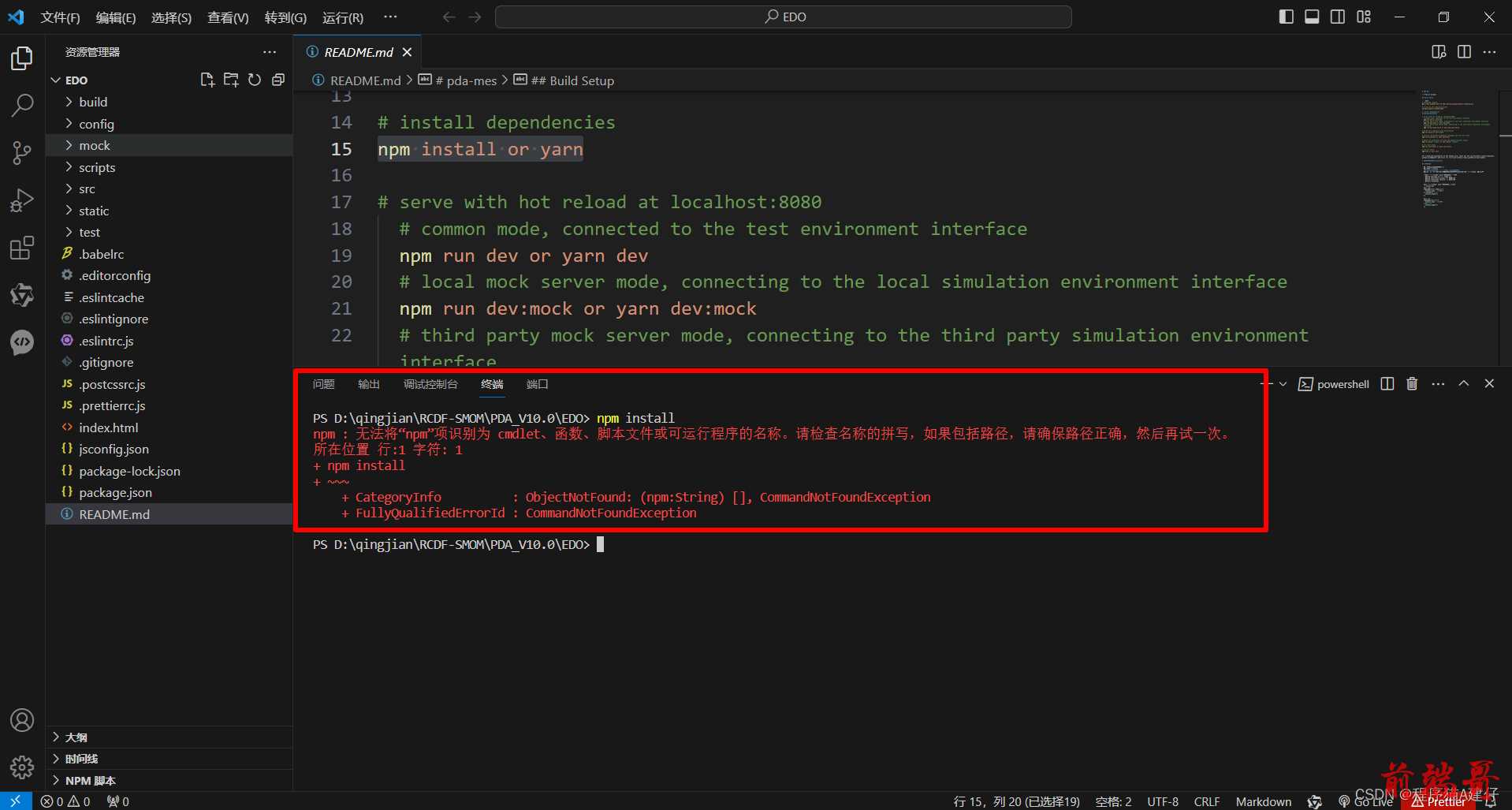Switch to the 输出 panel tab

tap(369, 384)
